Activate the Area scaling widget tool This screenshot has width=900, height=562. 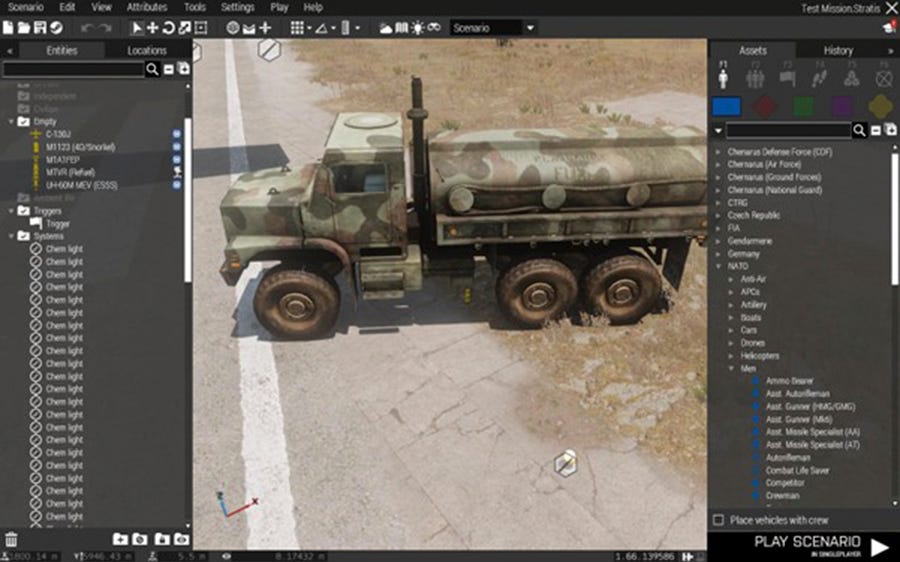[200, 28]
